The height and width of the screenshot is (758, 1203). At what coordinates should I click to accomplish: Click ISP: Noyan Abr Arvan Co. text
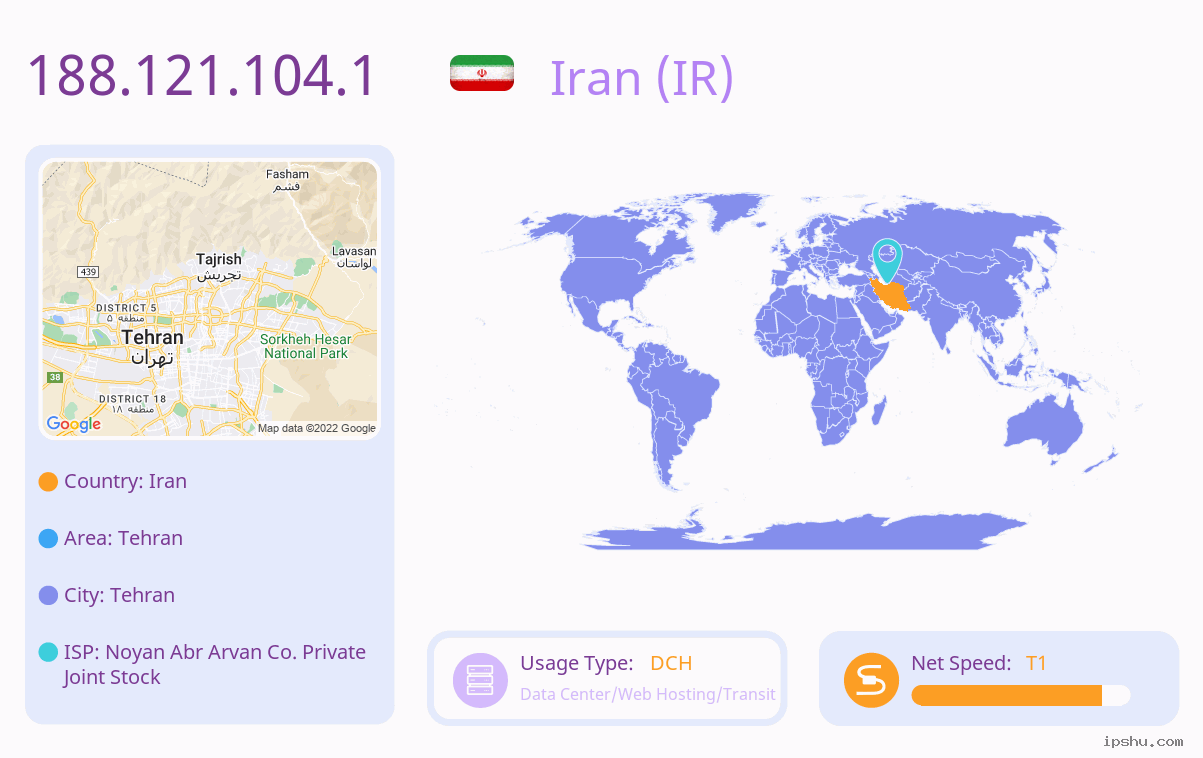(x=215, y=664)
